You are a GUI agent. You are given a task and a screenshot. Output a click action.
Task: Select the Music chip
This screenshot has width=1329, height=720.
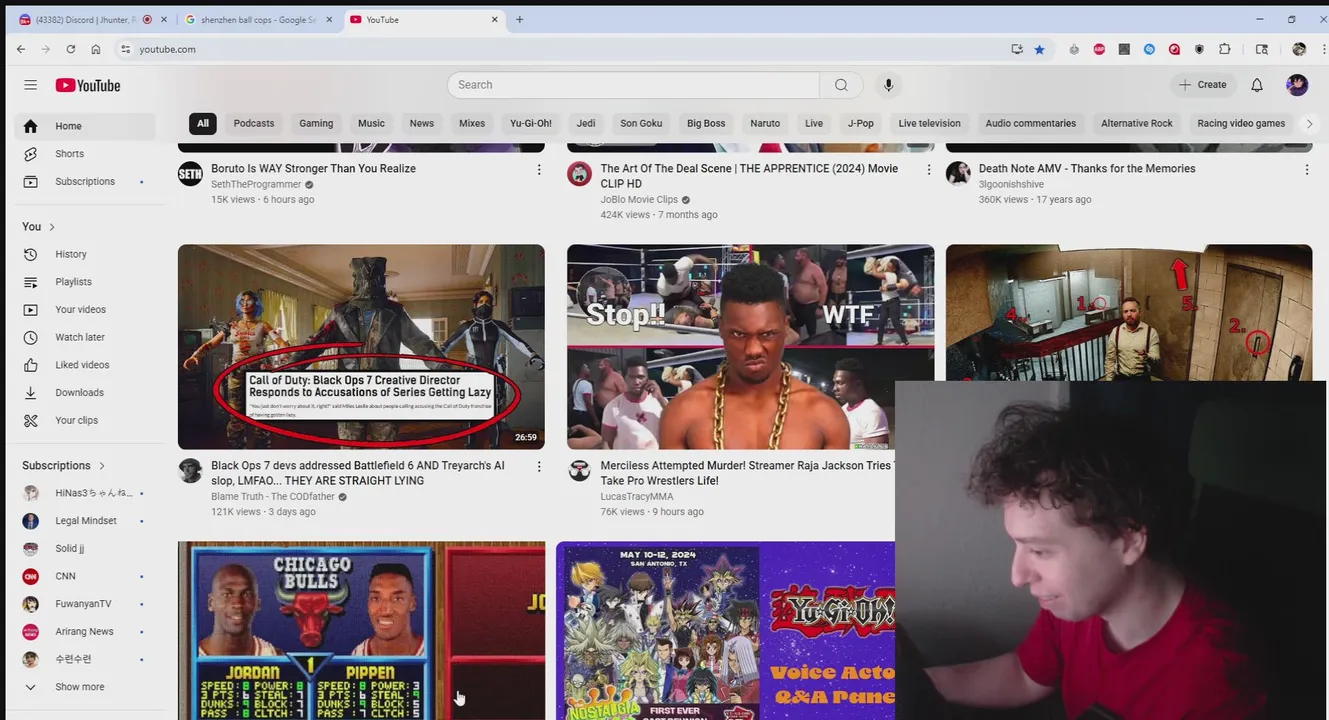coord(371,124)
